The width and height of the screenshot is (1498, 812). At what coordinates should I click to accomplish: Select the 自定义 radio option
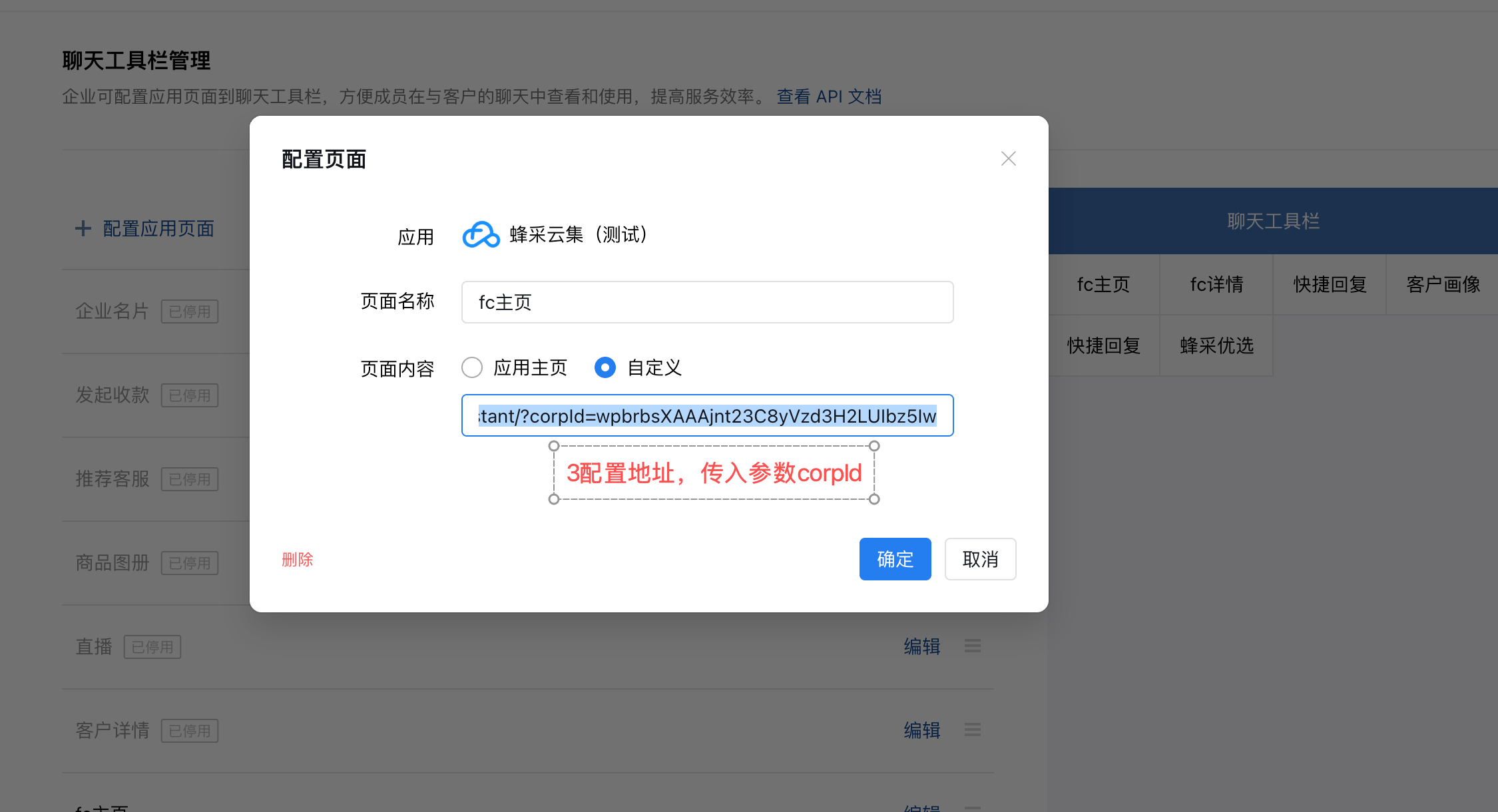605,367
